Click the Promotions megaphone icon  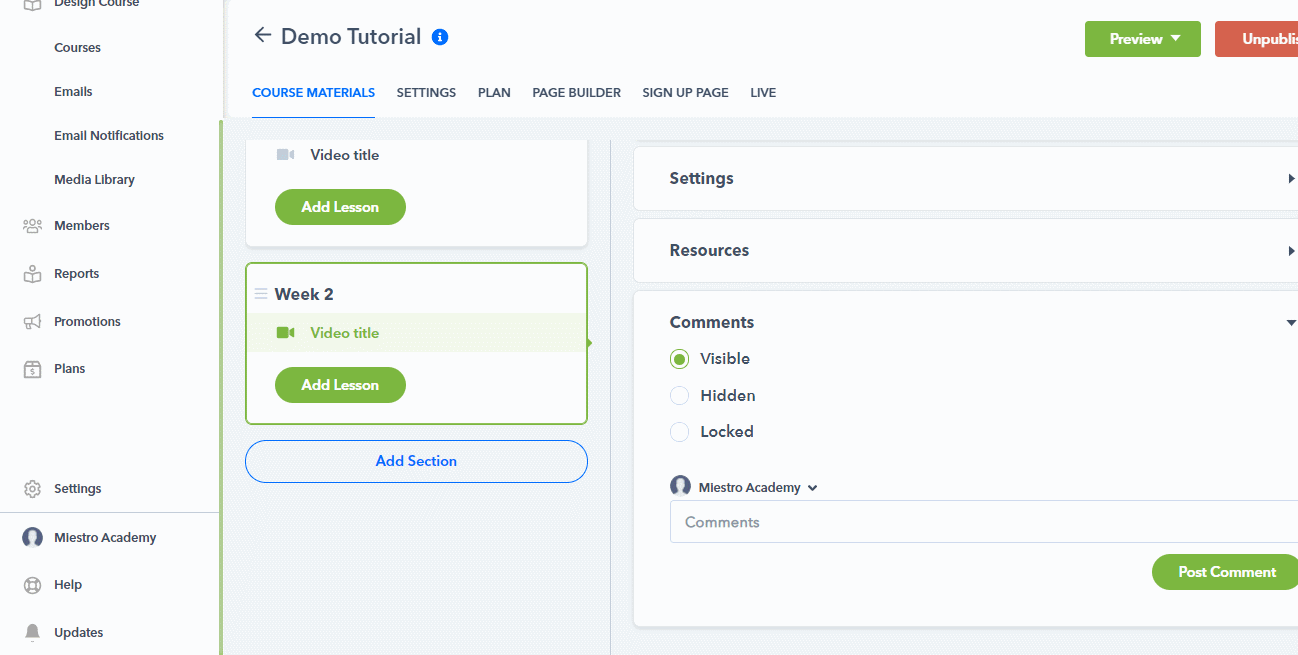click(x=32, y=322)
